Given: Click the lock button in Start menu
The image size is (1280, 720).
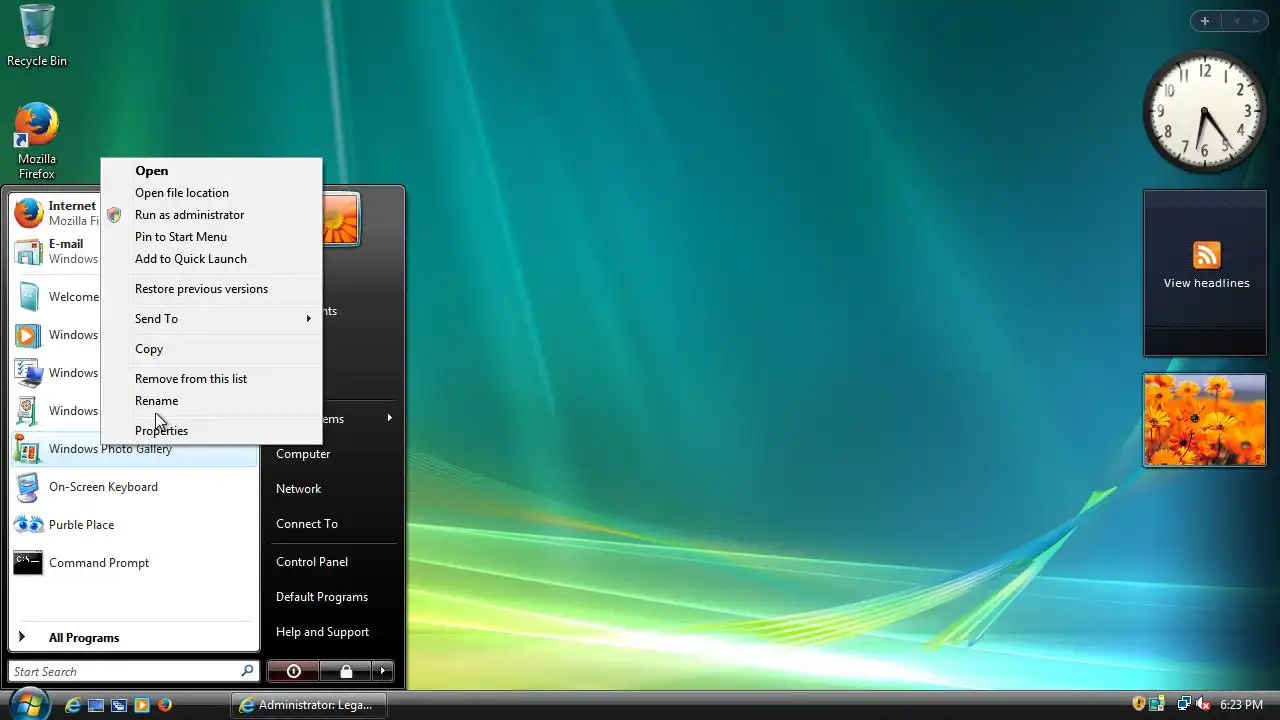Looking at the screenshot, I should pos(345,671).
